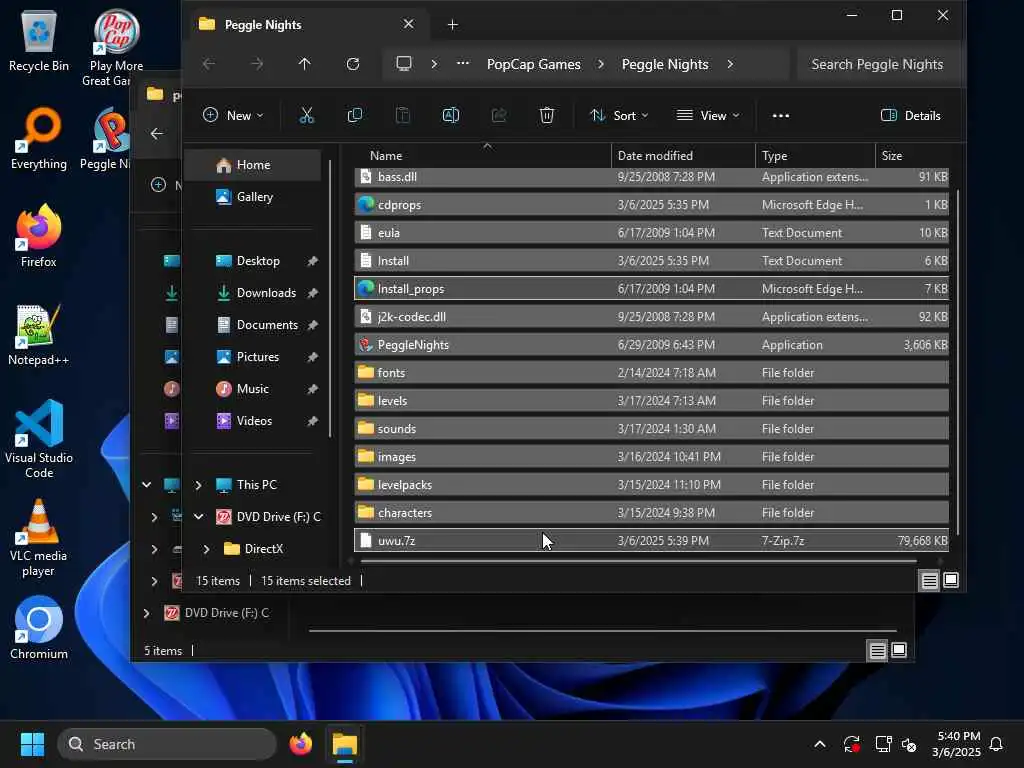Open the New dropdown menu
Screen dimensions: 1024x768
tap(233, 116)
